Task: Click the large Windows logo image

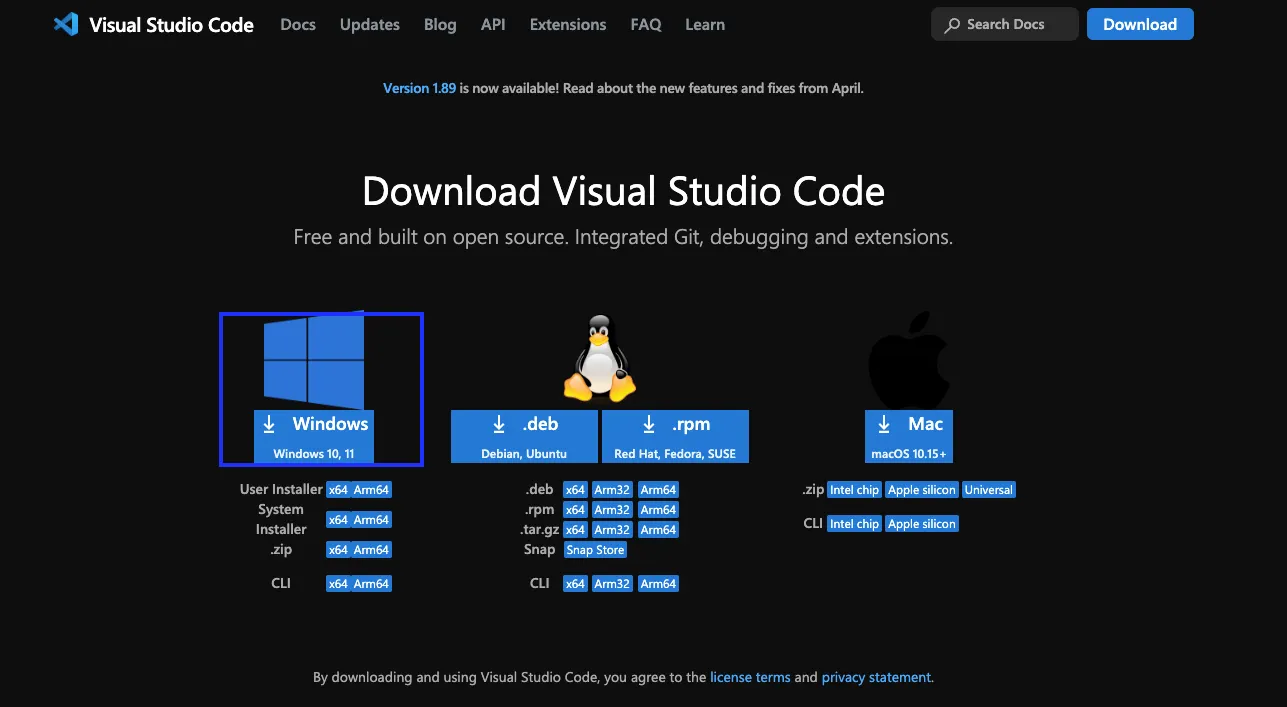Action: (x=314, y=361)
